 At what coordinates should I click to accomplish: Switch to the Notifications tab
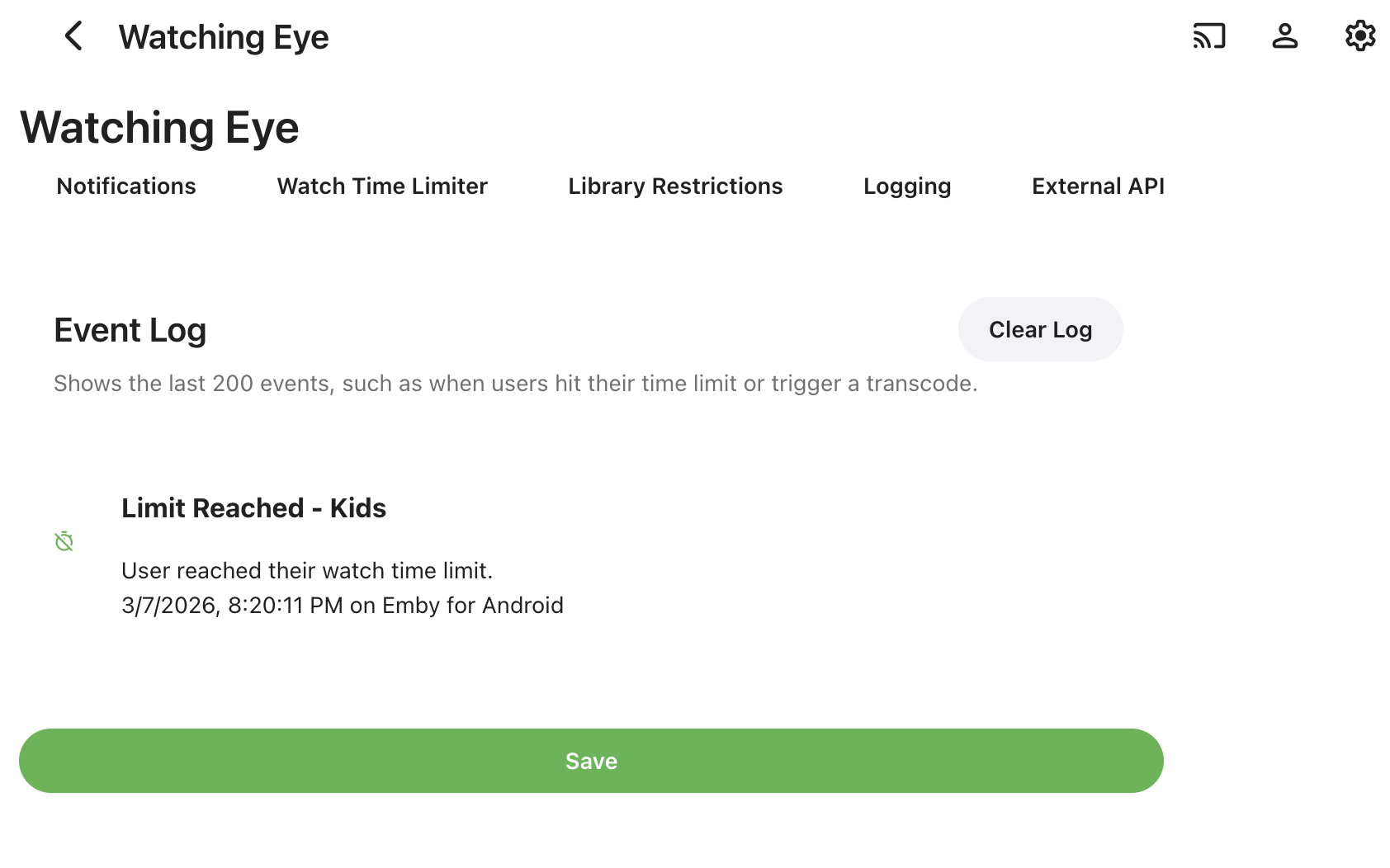click(x=126, y=186)
